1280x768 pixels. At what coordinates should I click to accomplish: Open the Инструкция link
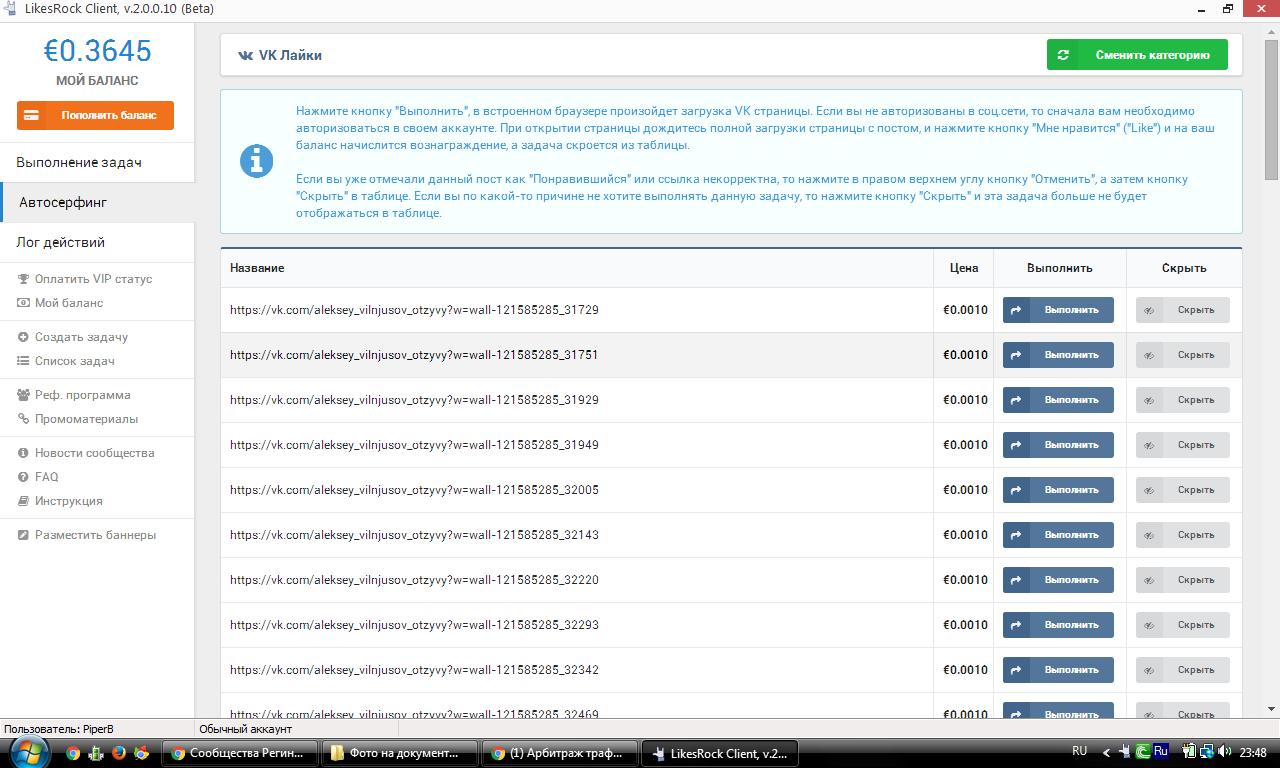tap(68, 501)
